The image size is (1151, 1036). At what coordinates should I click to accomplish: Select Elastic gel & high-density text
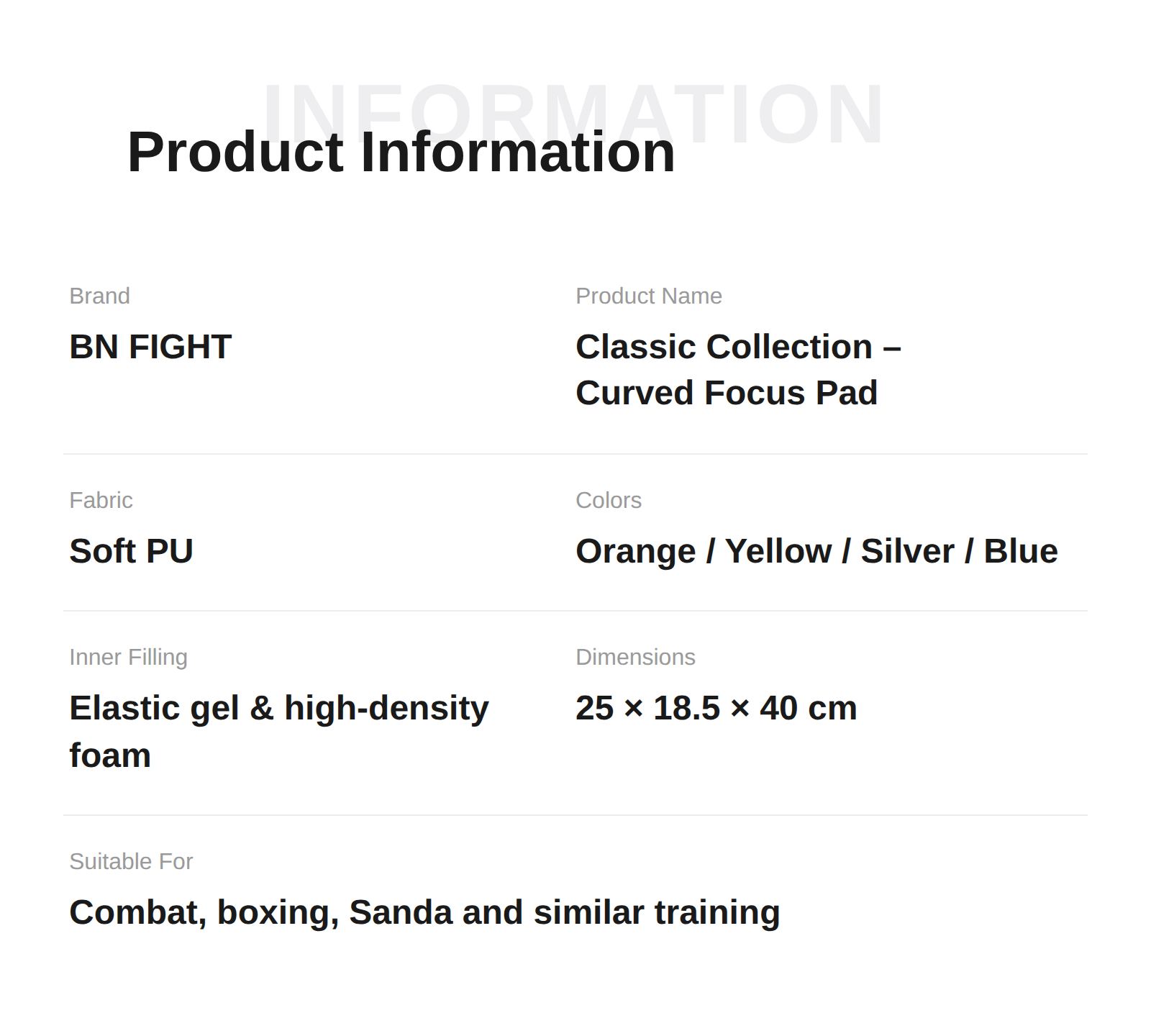click(279, 709)
